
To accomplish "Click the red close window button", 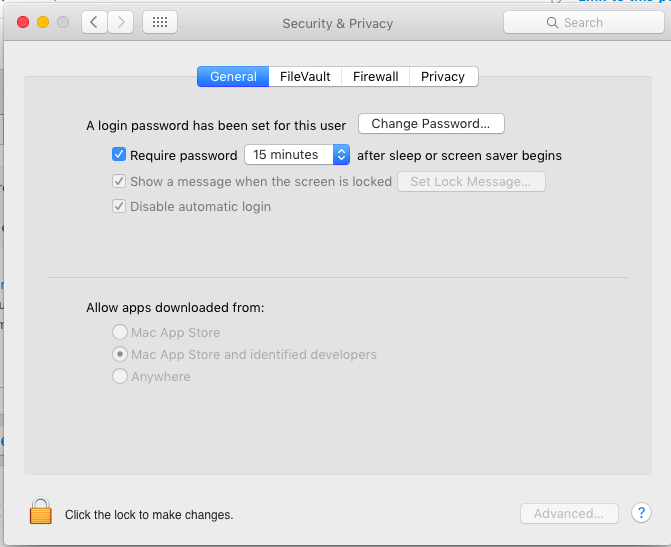I will (23, 22).
